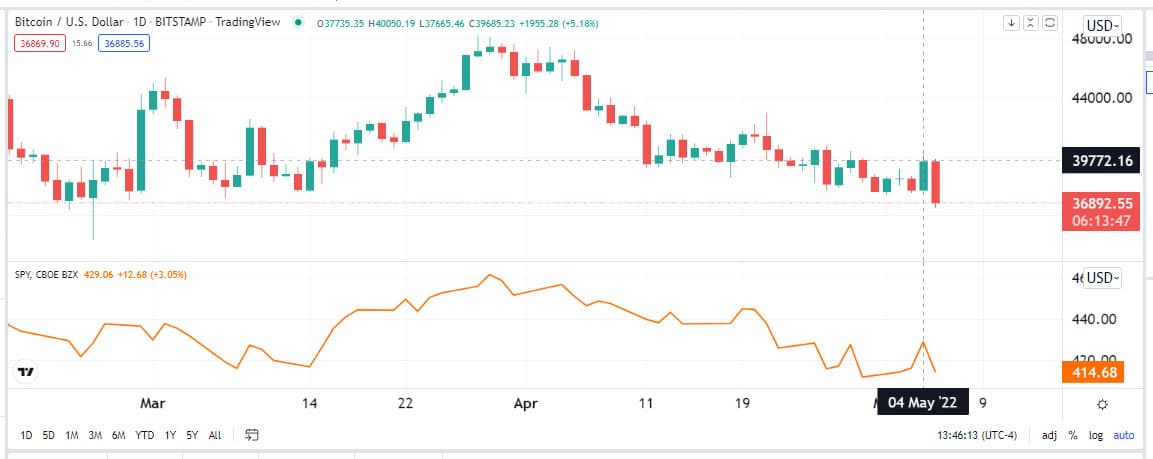Toggle the adj price adjustment
Screen dimensions: 1153x459
1049,435
